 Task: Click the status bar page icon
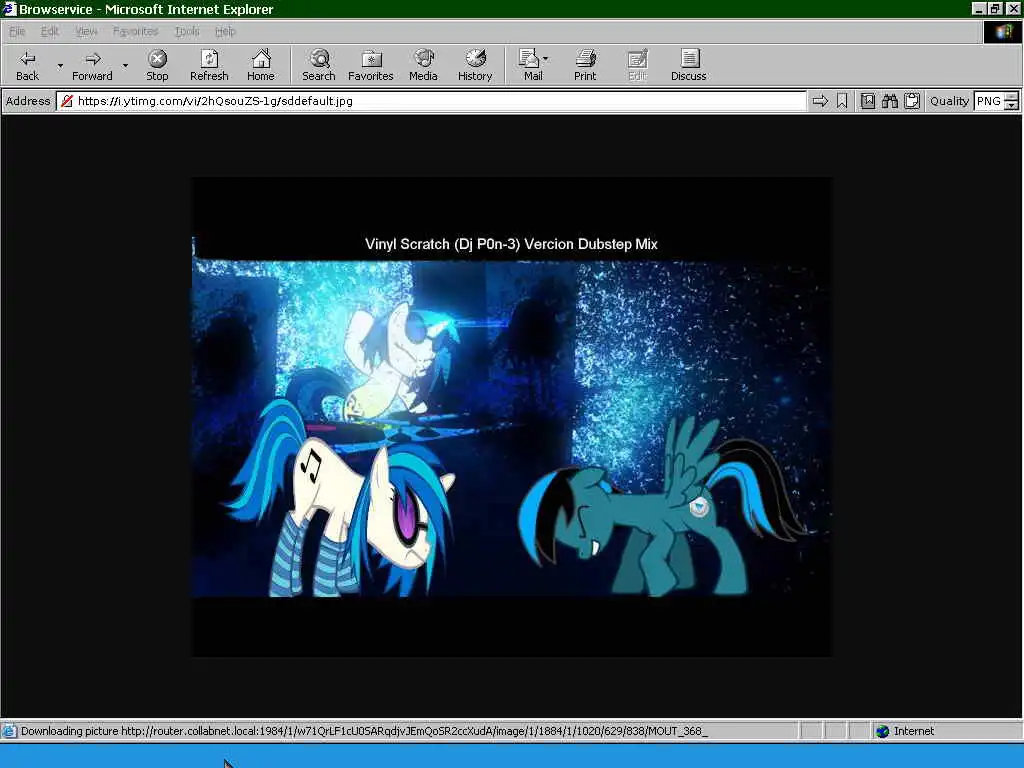[9, 731]
